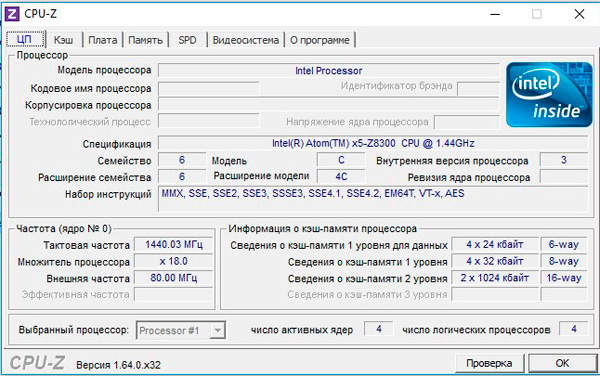Switch to the Память tab
The height and width of the screenshot is (376, 600).
[145, 40]
